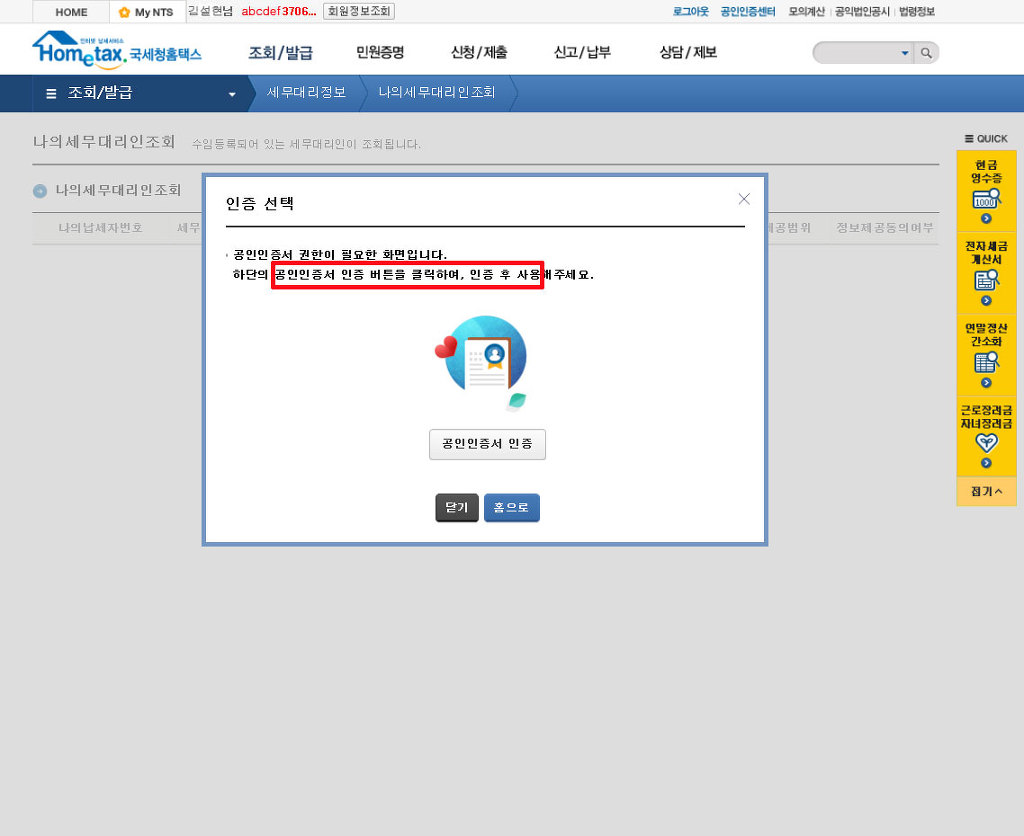1024x836 pixels.
Task: Click the arrow under 근로장려금 자녀장려금
Action: pyautogui.click(x=986, y=463)
